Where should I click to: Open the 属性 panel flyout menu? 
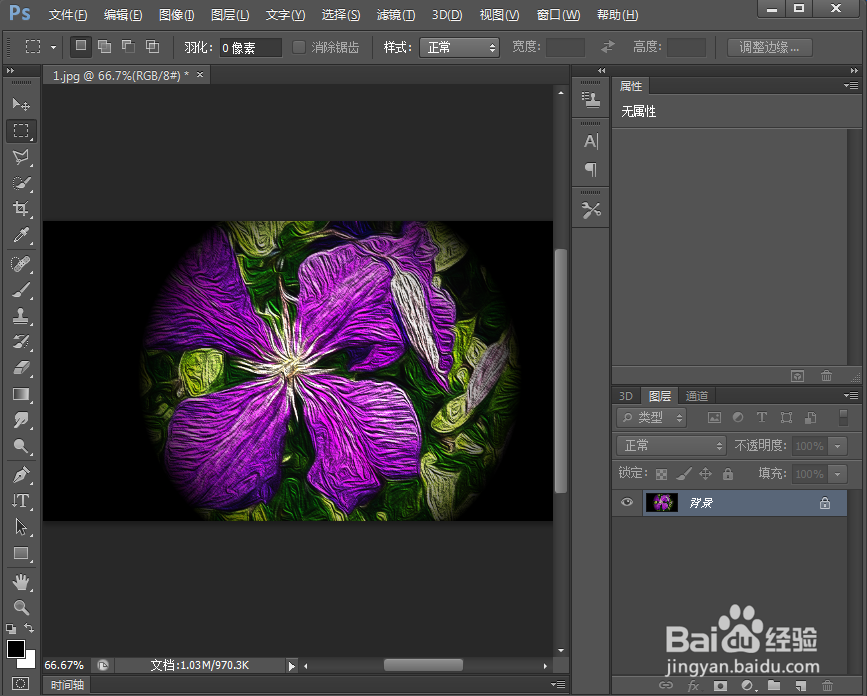[x=851, y=86]
